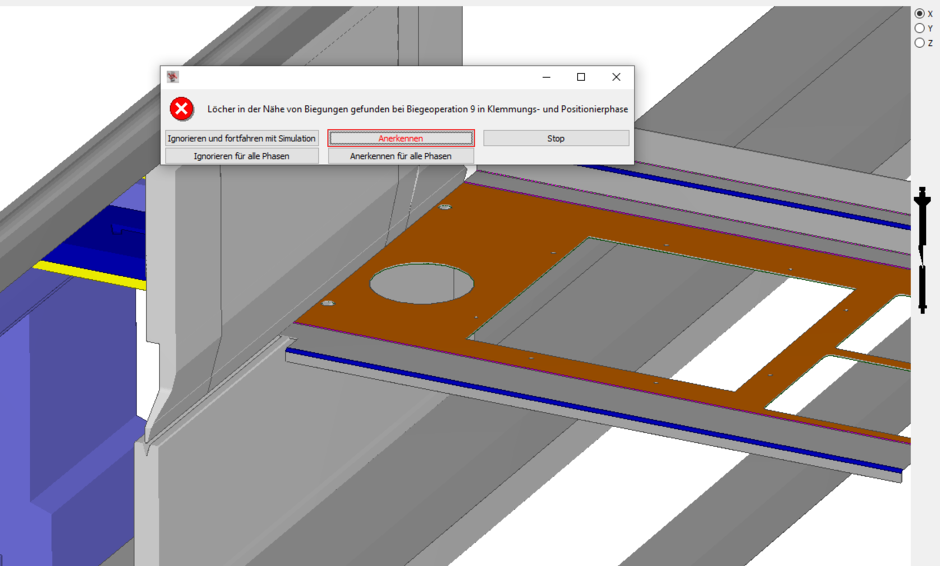
Task: Minimize the warning dialog window
Action: [546, 77]
